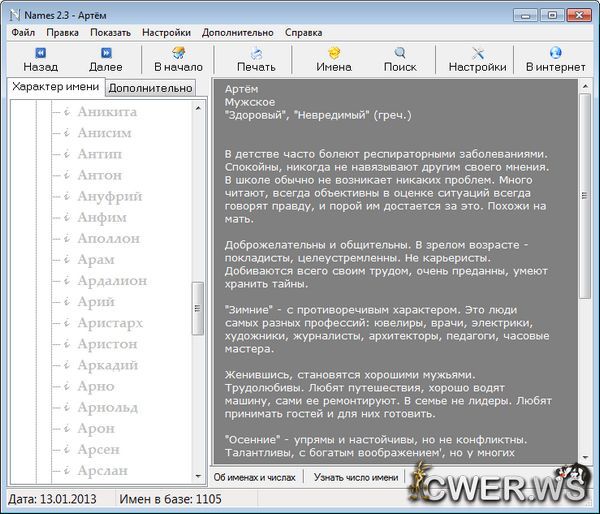
Task: Select Аполлон in the names list
Action: click(x=110, y=238)
